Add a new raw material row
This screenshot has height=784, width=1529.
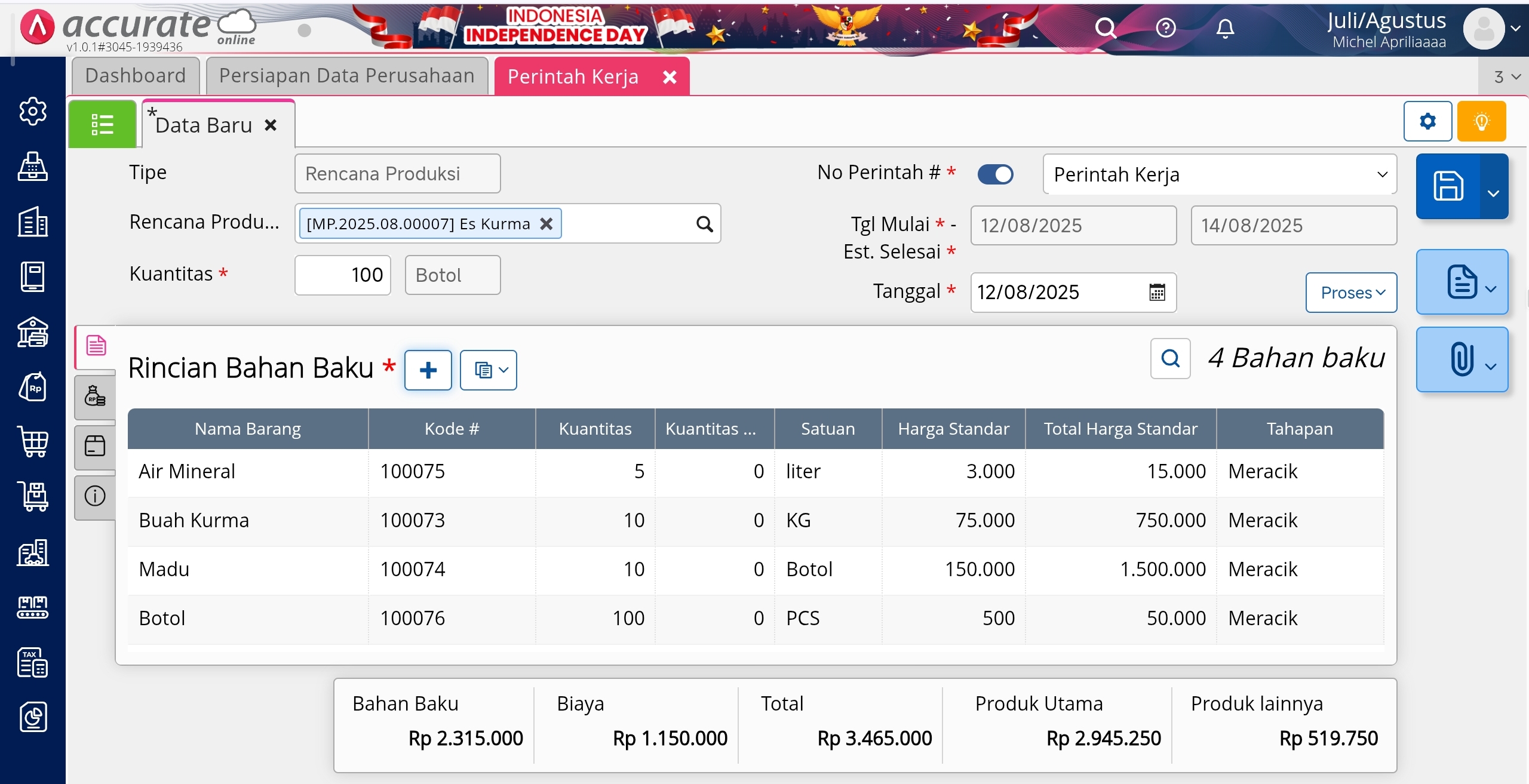(428, 370)
